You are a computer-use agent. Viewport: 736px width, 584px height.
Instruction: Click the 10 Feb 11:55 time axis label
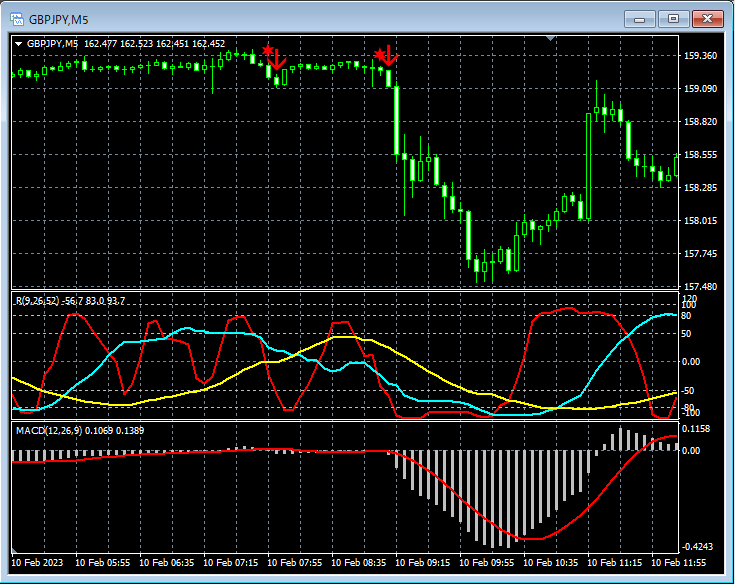click(680, 563)
